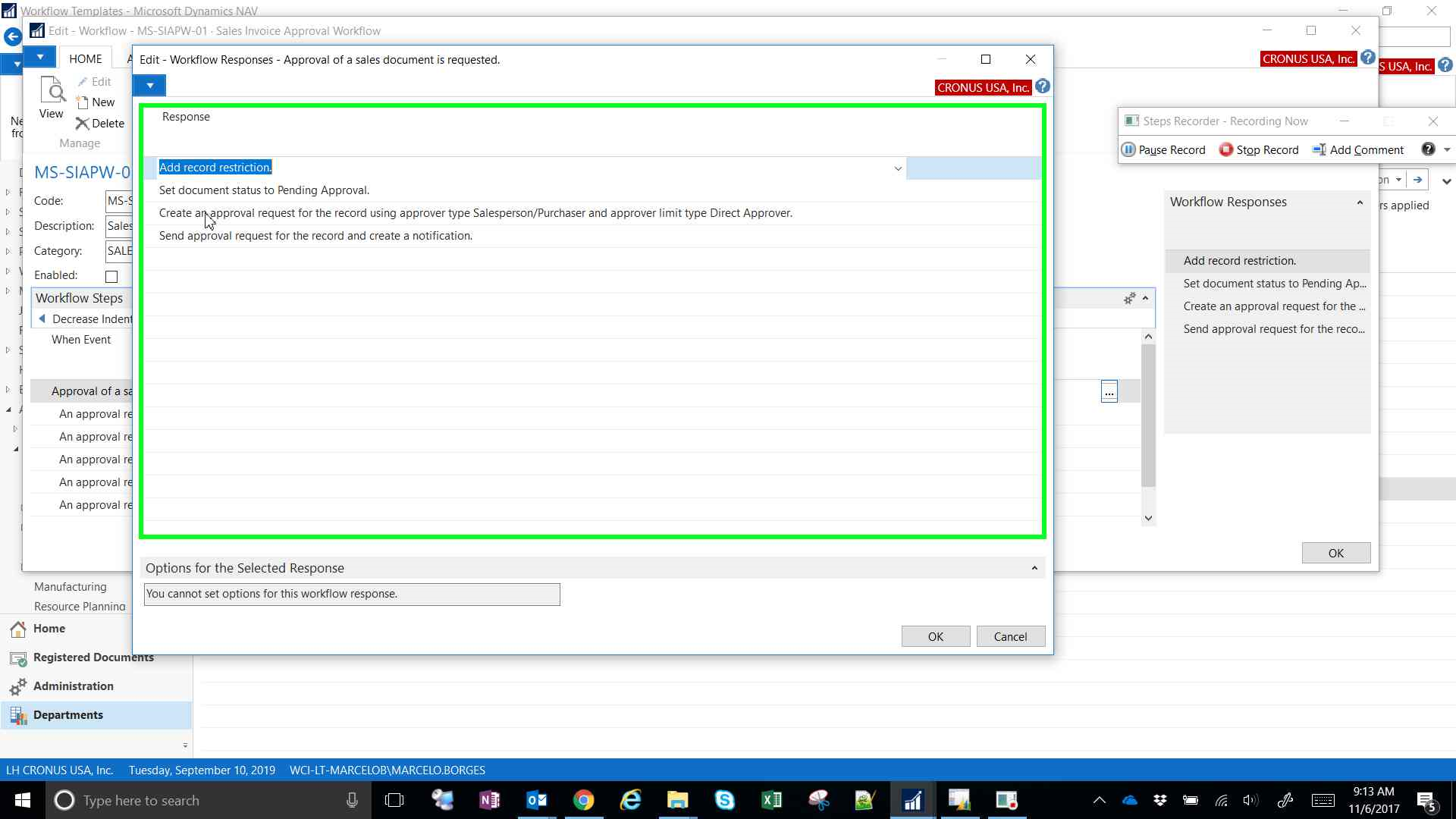Collapse the Options for the Selected Response section
The height and width of the screenshot is (819, 1456).
point(1034,568)
